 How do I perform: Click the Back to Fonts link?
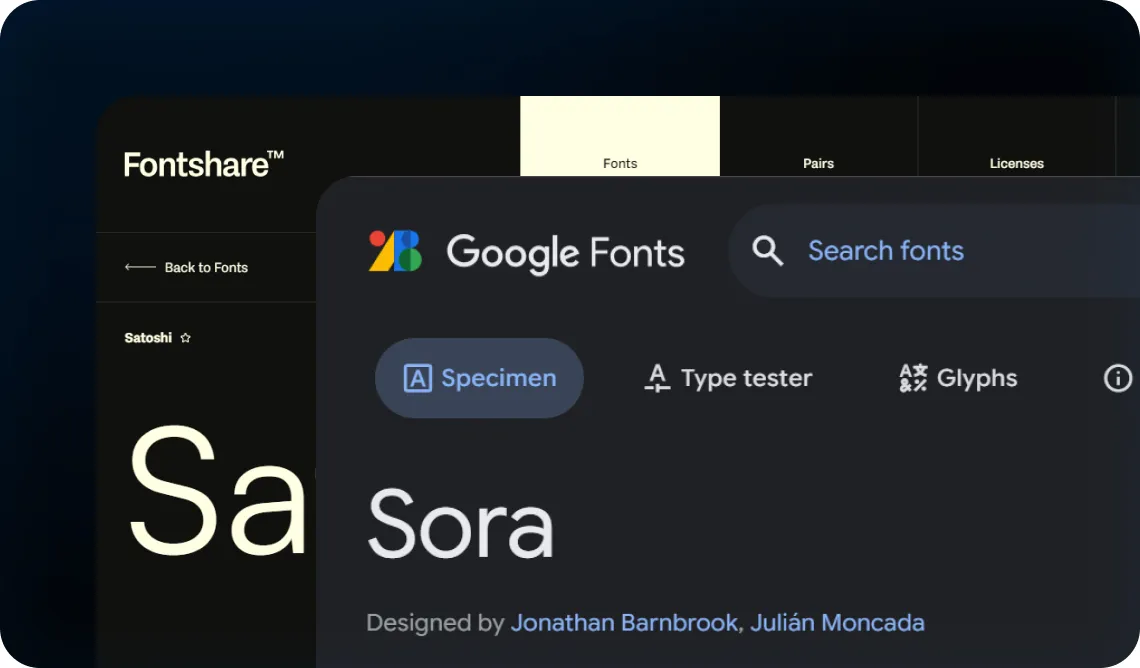(207, 267)
